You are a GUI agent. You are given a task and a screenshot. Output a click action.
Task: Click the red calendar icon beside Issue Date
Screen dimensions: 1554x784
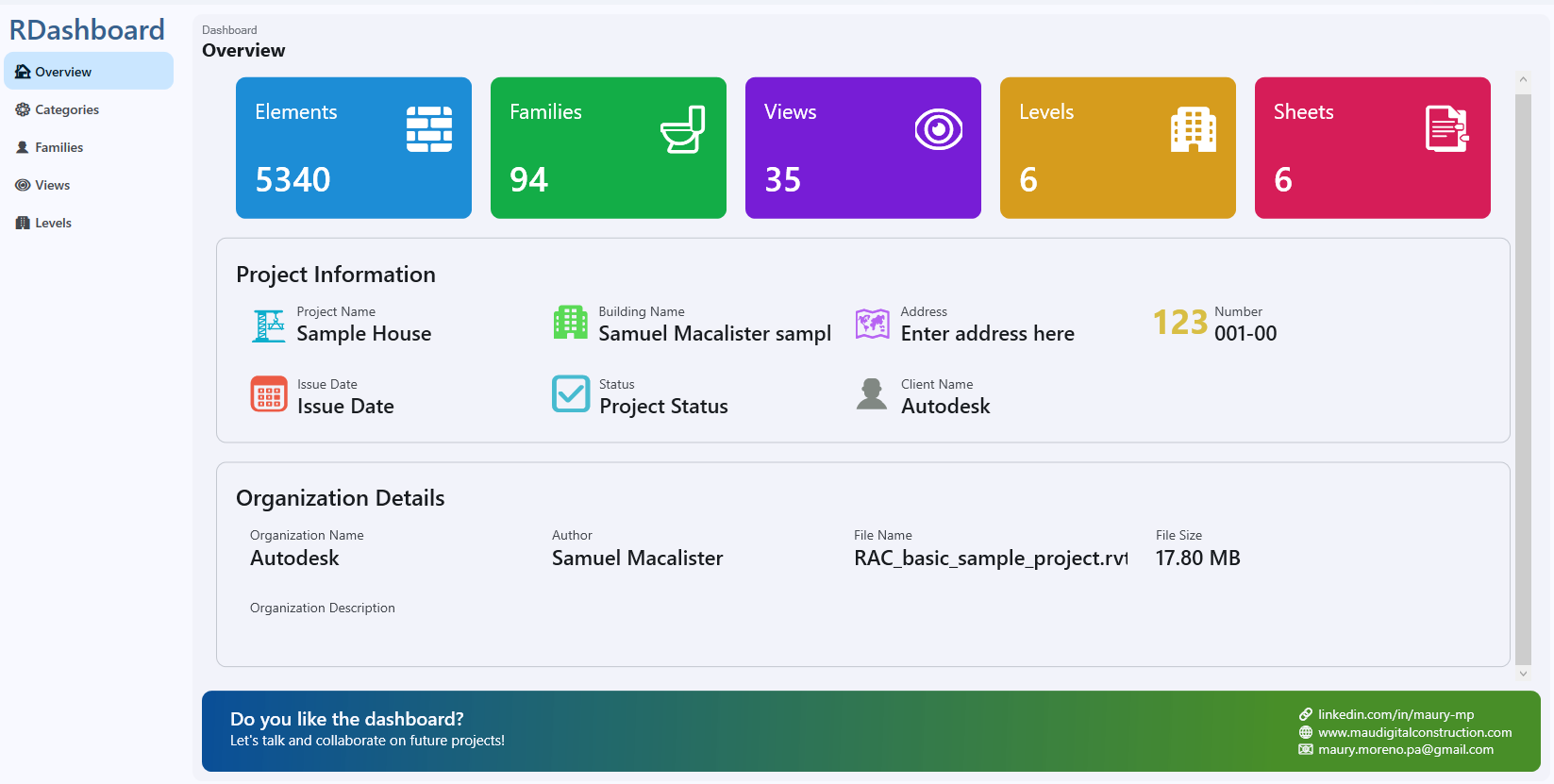pyautogui.click(x=269, y=394)
